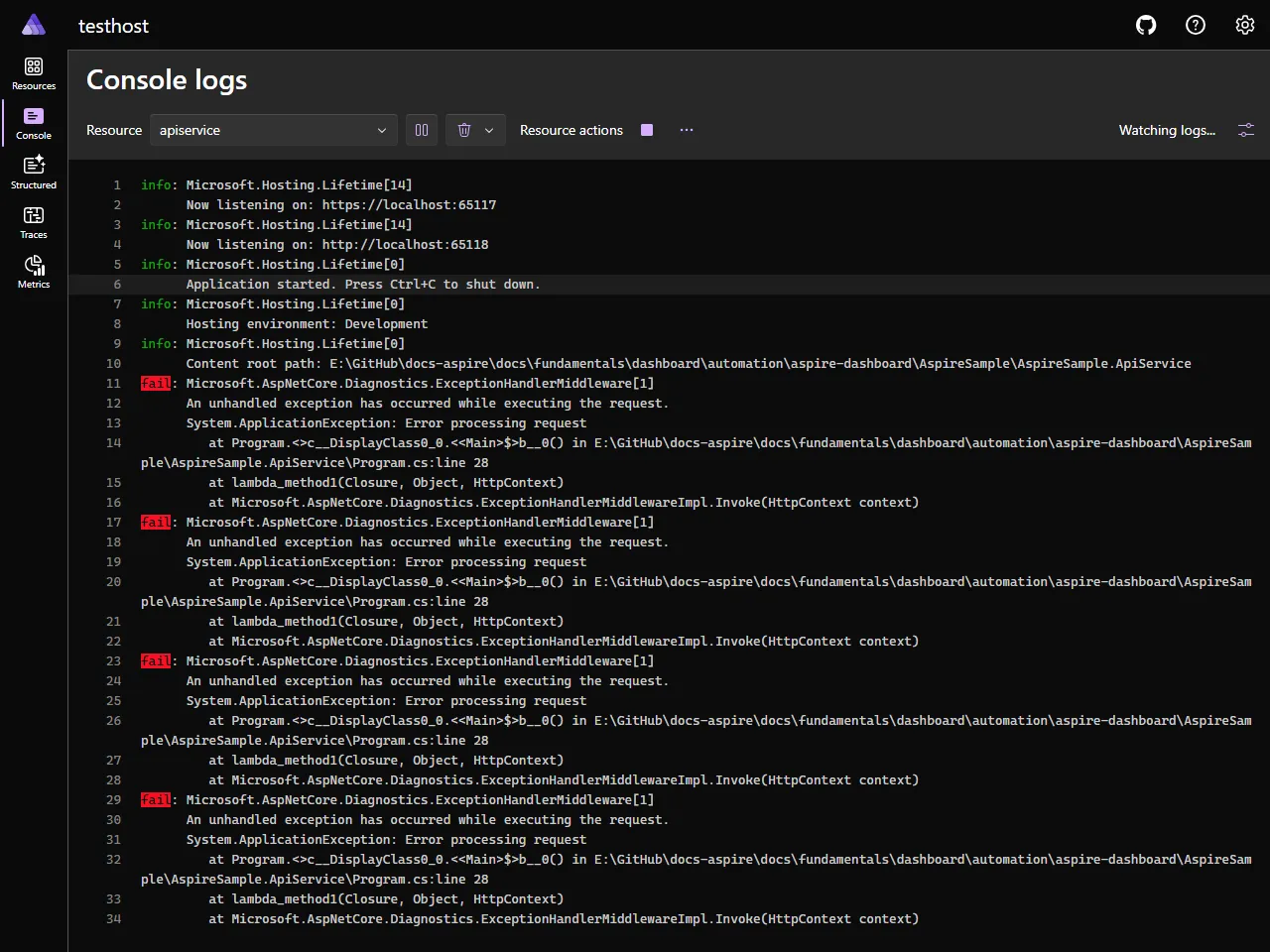Image resolution: width=1270 pixels, height=952 pixels.
Task: Open the apiservice resource dropdown
Action: 273,130
